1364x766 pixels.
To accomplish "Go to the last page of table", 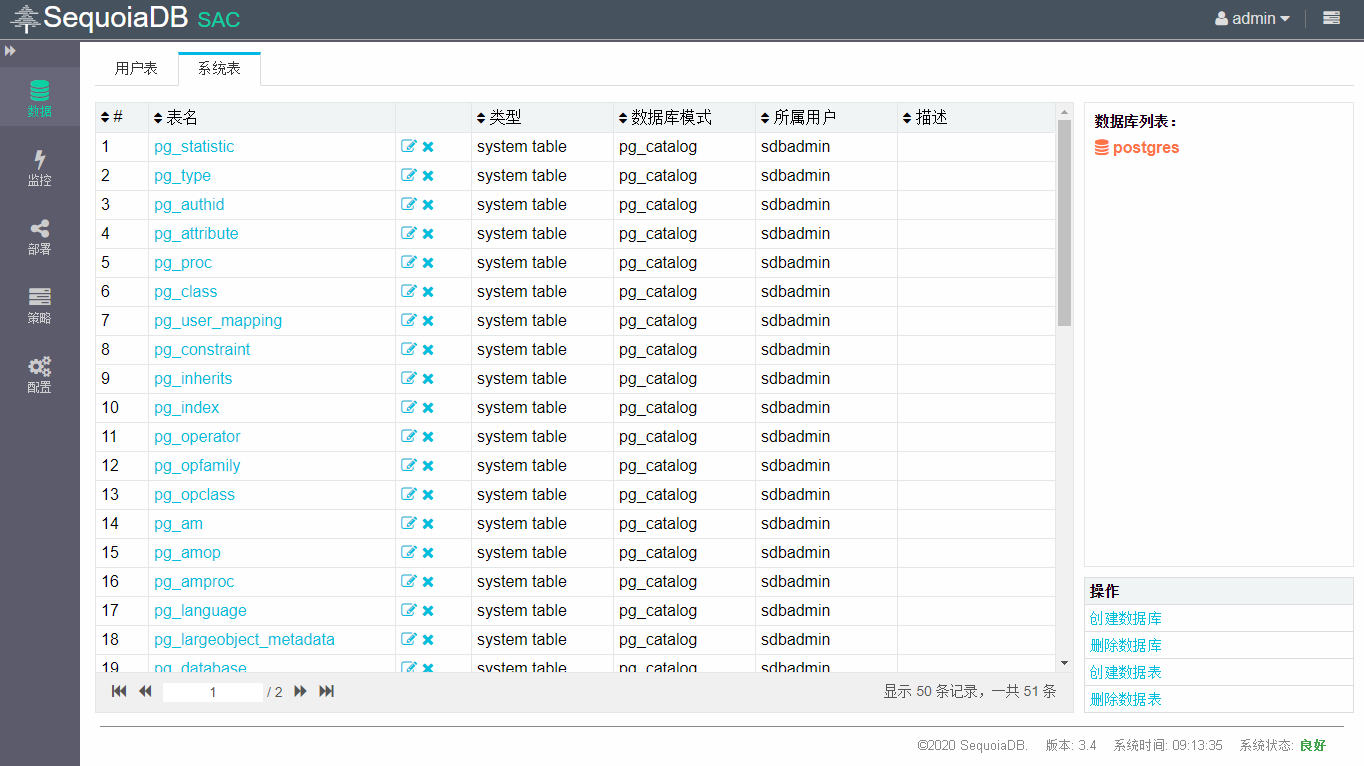I will point(326,691).
